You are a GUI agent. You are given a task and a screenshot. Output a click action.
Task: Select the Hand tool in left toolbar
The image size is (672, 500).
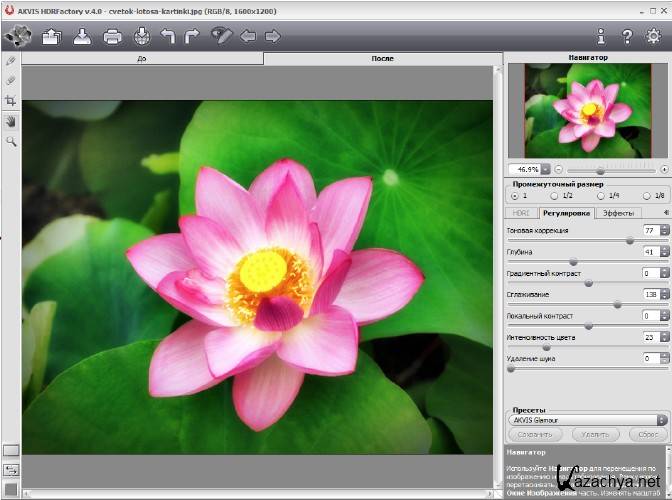click(11, 121)
